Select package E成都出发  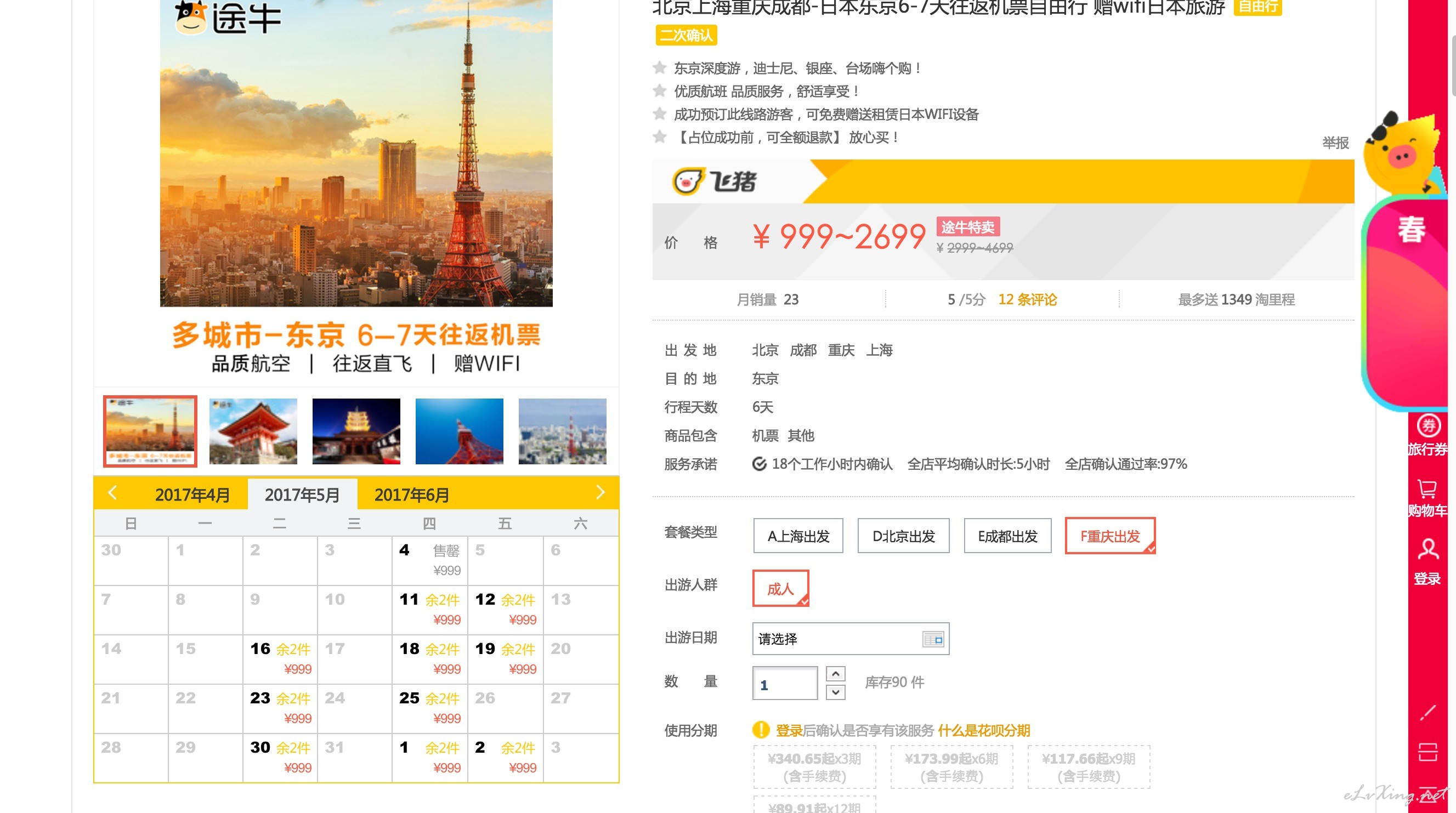(x=1008, y=536)
